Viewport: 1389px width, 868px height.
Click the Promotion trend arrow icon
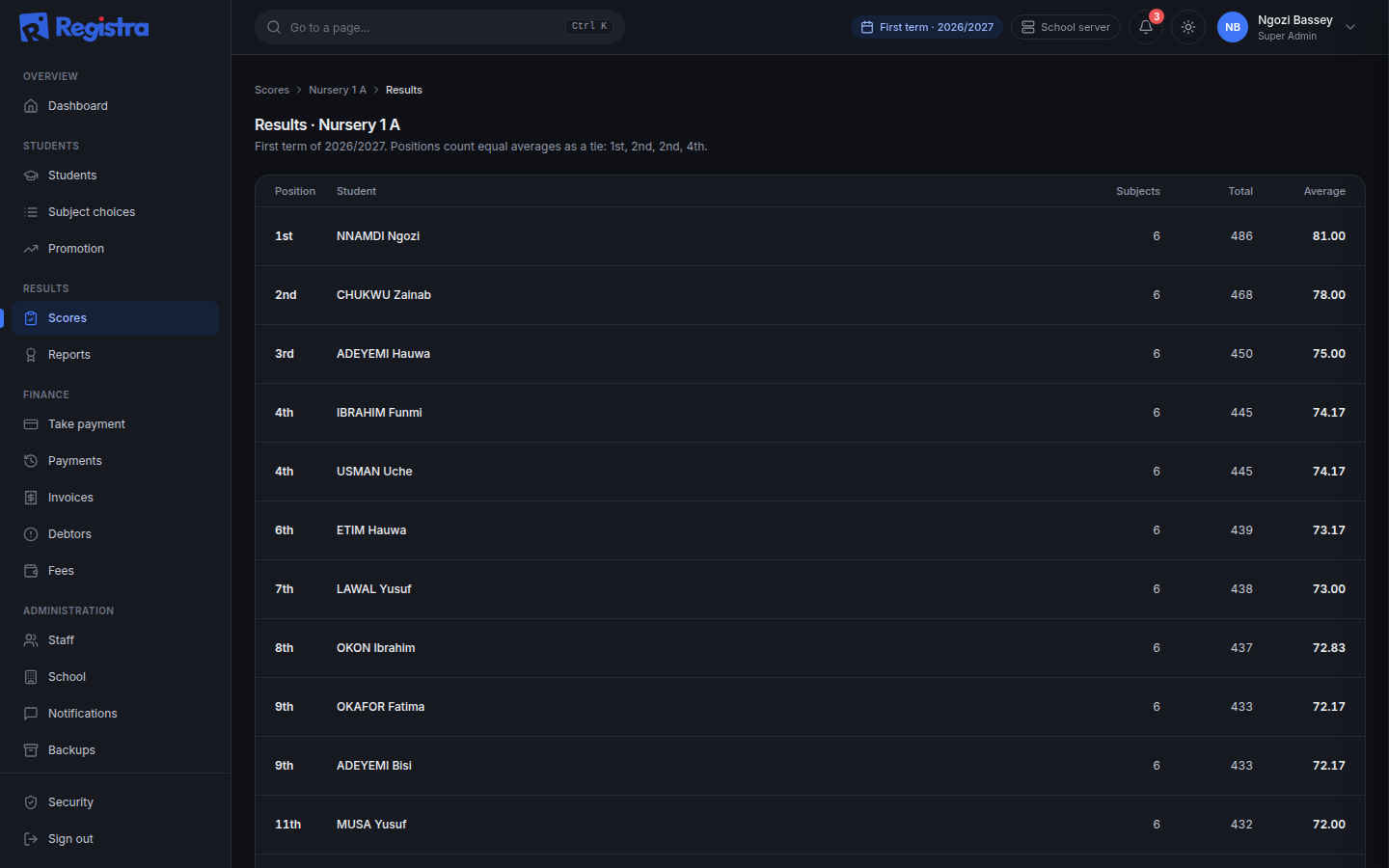pos(31,249)
